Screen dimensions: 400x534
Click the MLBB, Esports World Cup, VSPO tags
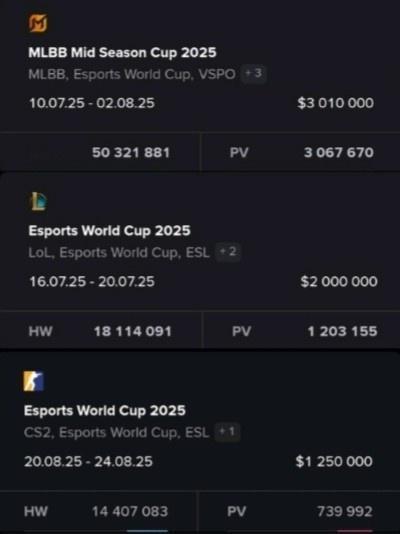click(x=132, y=74)
